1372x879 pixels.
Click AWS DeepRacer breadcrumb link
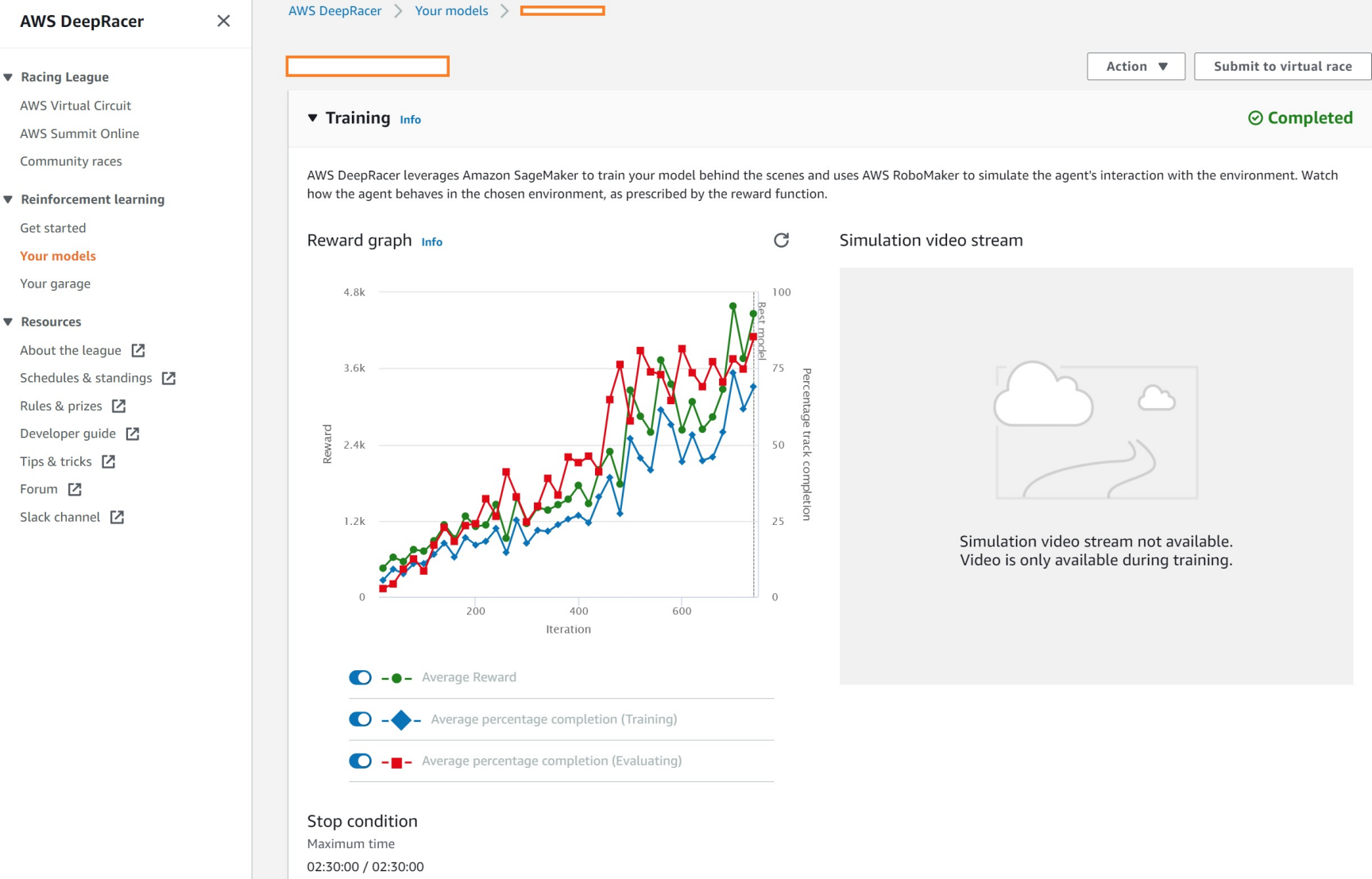tap(334, 11)
